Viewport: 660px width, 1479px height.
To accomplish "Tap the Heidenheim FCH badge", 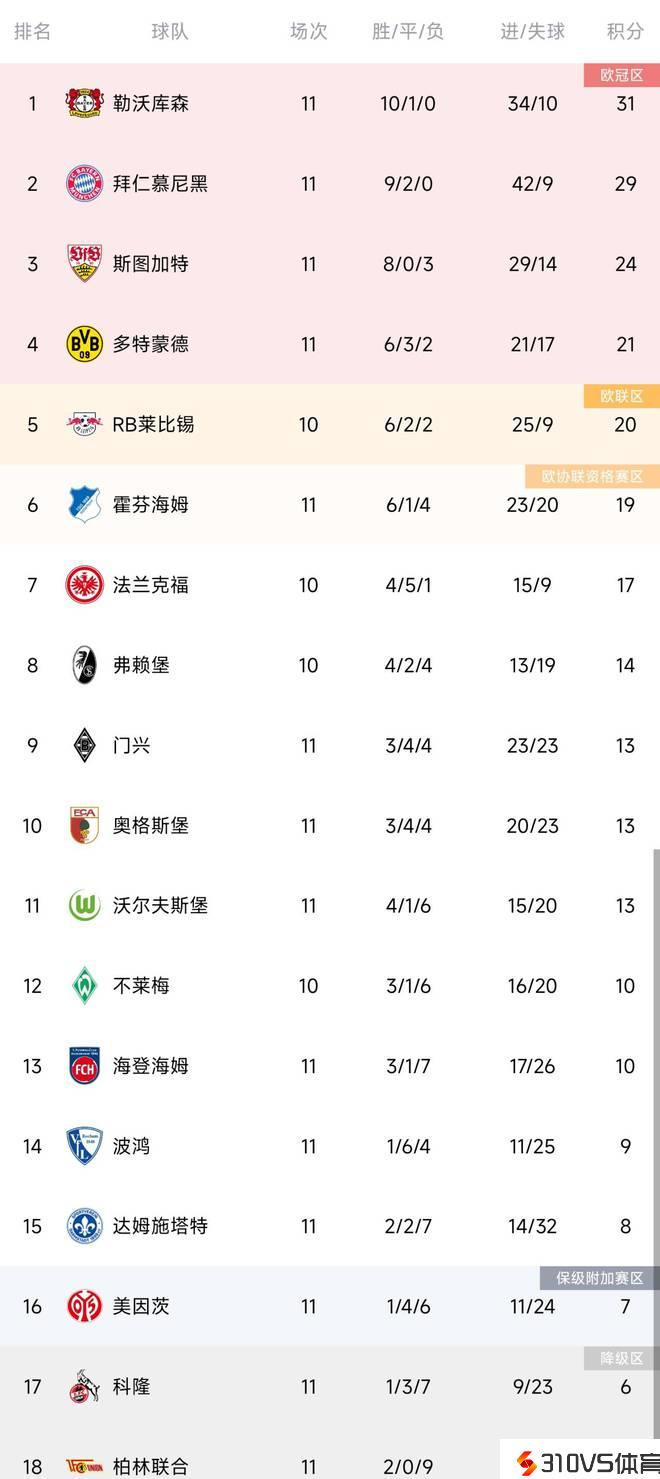I will point(85,1066).
